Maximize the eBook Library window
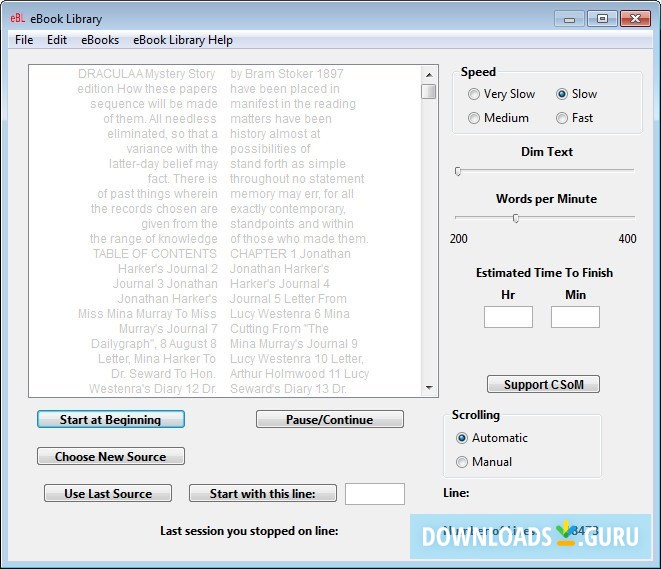The image size is (661, 569). (x=602, y=19)
